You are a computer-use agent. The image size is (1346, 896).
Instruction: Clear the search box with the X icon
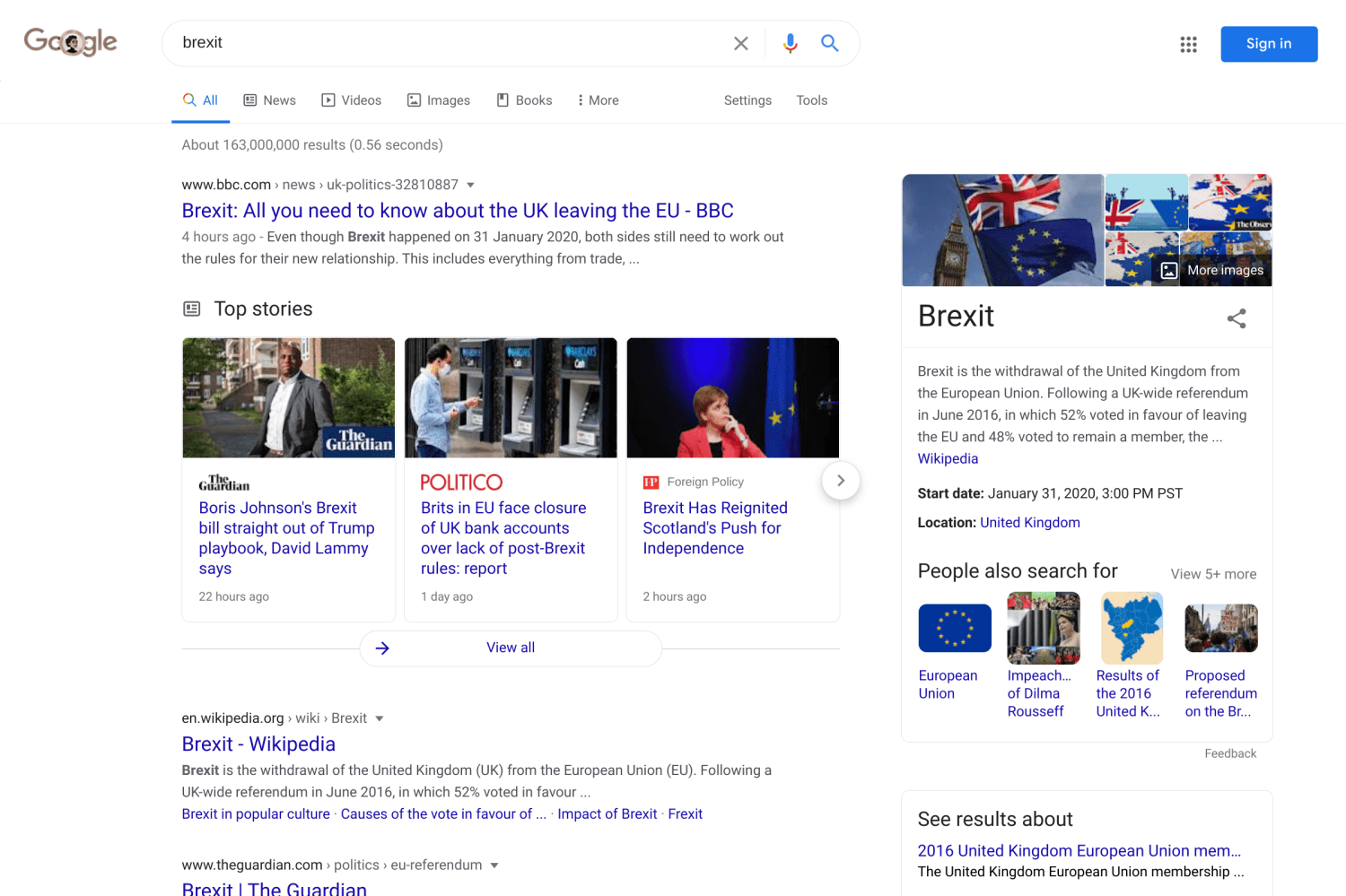(740, 43)
